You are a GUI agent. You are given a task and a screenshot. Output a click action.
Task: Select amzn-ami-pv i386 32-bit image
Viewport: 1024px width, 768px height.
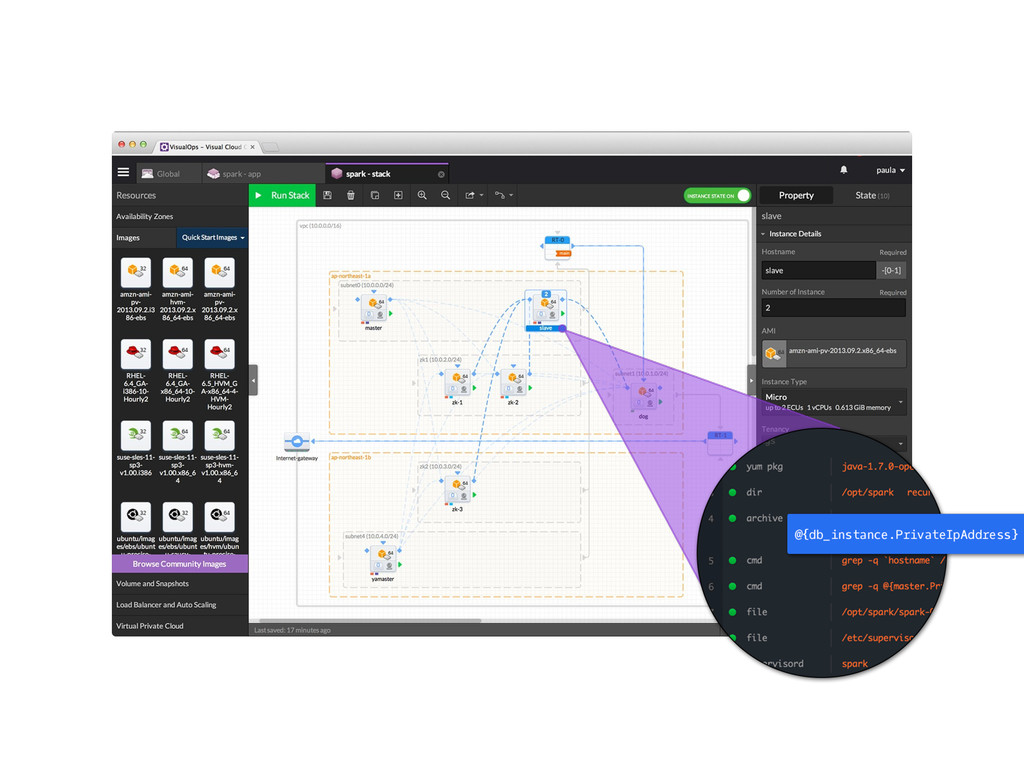pyautogui.click(x=136, y=289)
